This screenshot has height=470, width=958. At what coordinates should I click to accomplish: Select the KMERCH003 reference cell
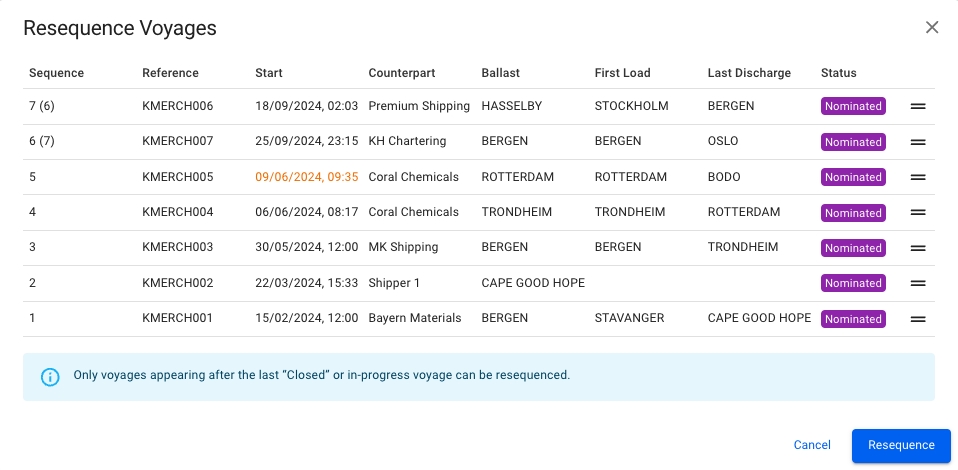point(178,248)
